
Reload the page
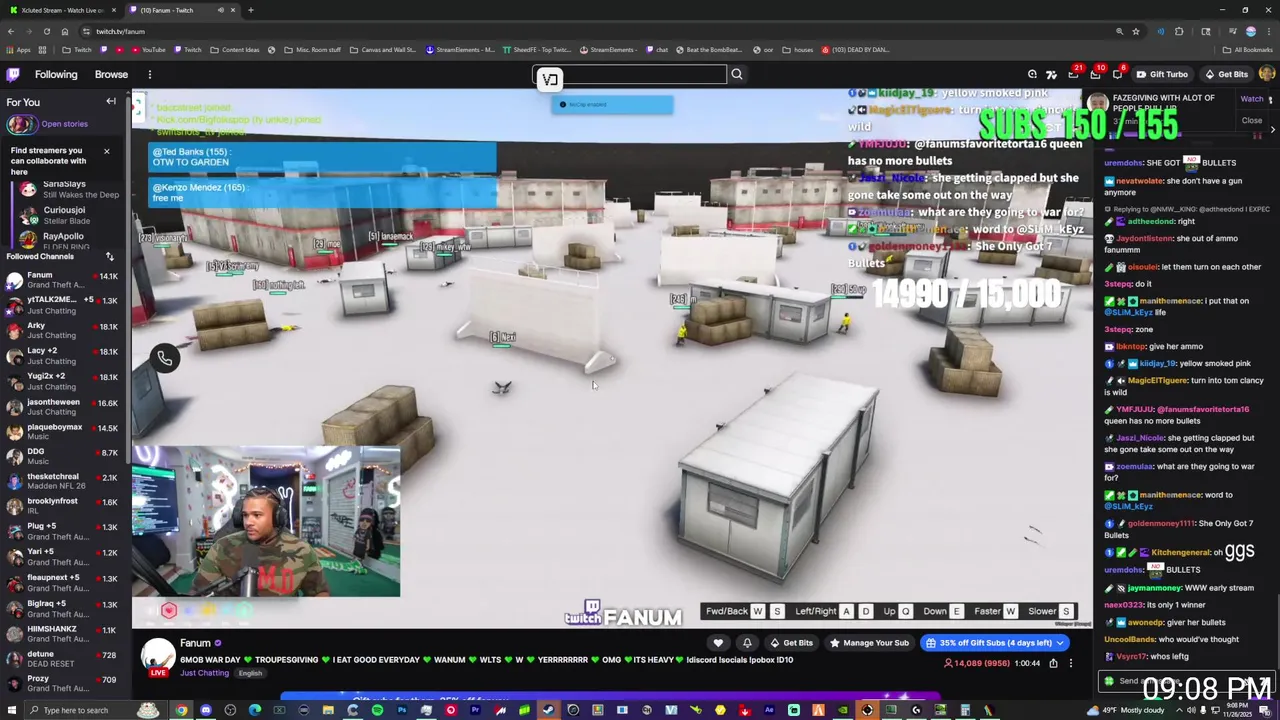46,31
